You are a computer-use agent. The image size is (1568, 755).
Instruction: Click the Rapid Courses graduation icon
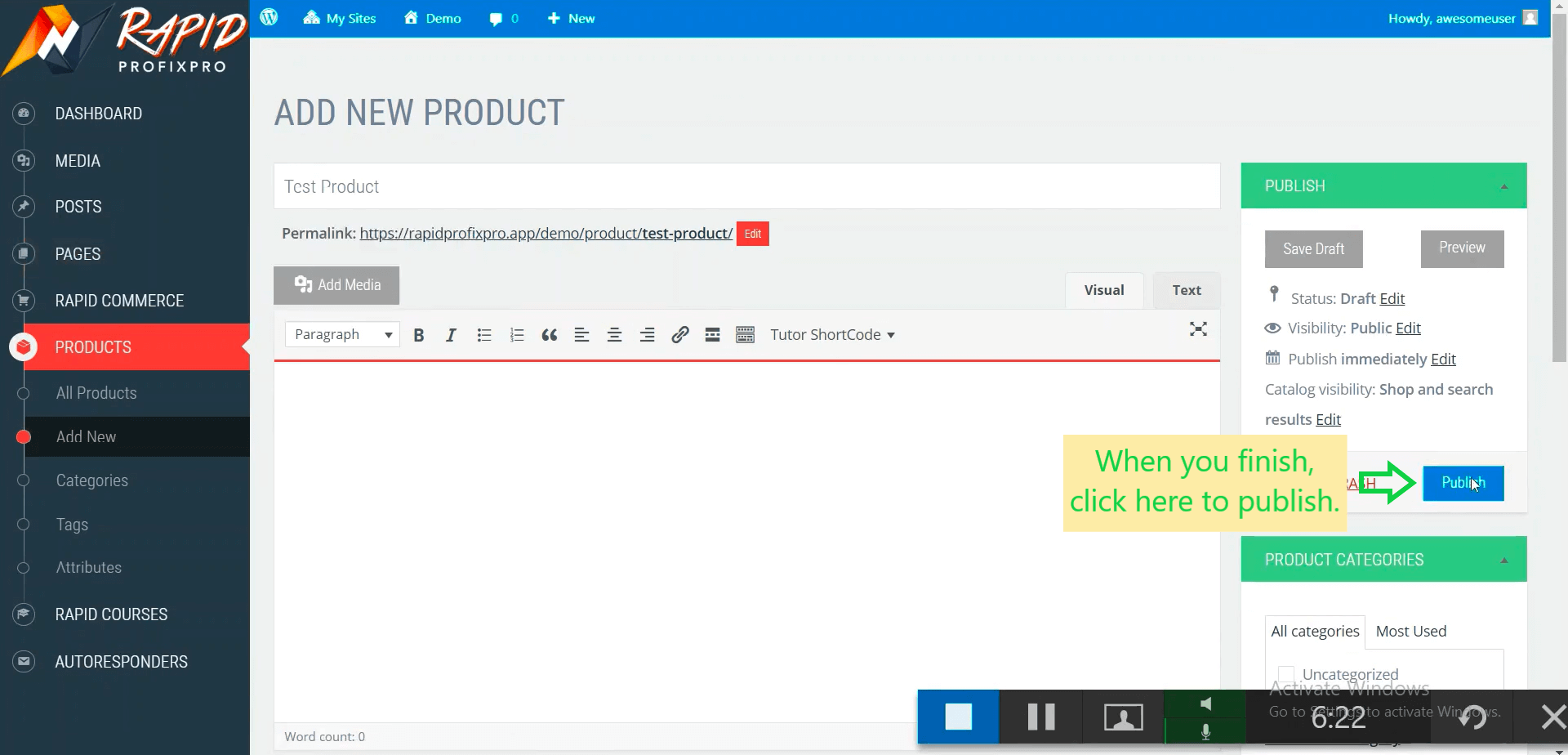24,614
